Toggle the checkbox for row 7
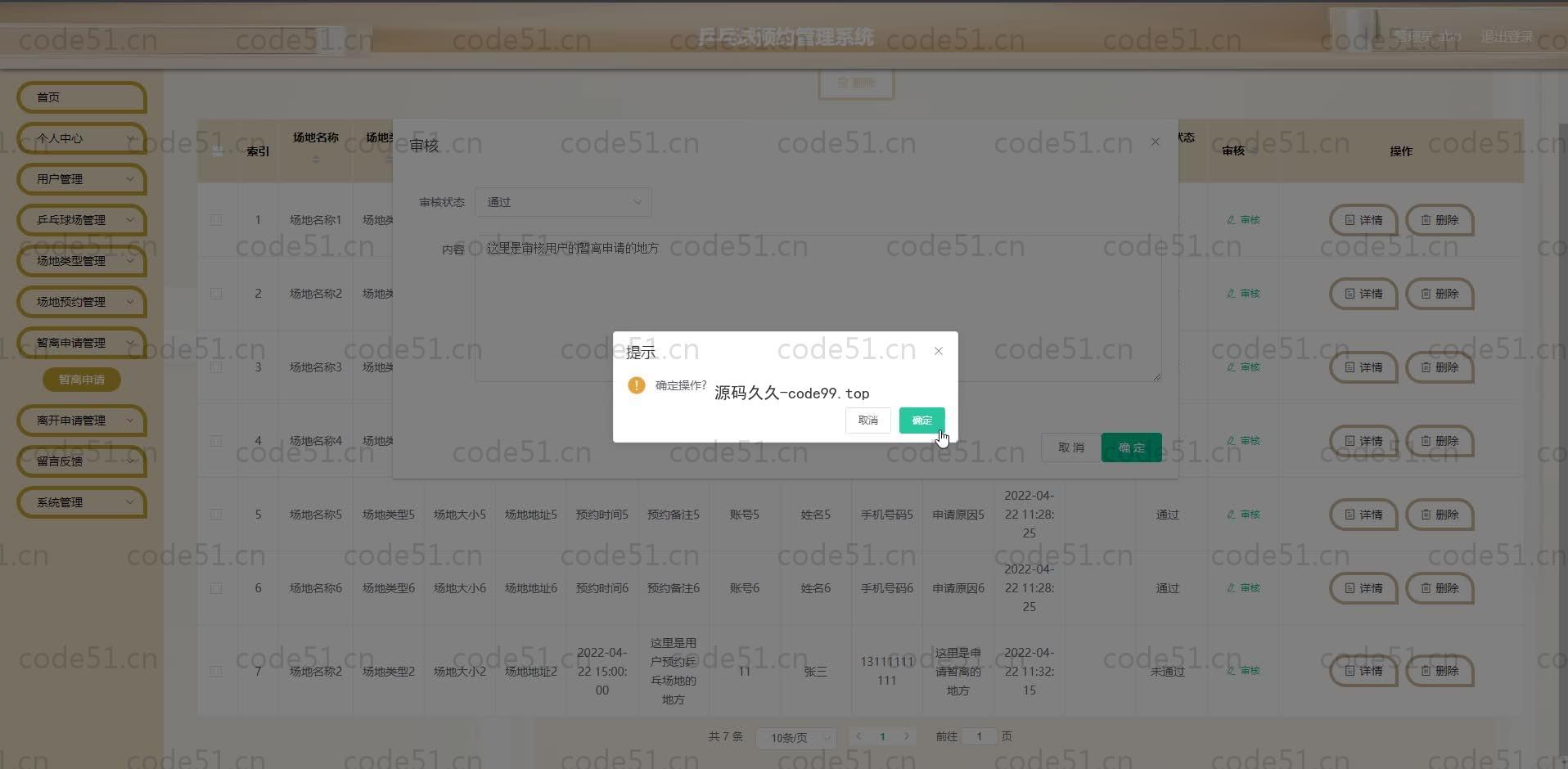The image size is (1568, 769). [x=216, y=671]
